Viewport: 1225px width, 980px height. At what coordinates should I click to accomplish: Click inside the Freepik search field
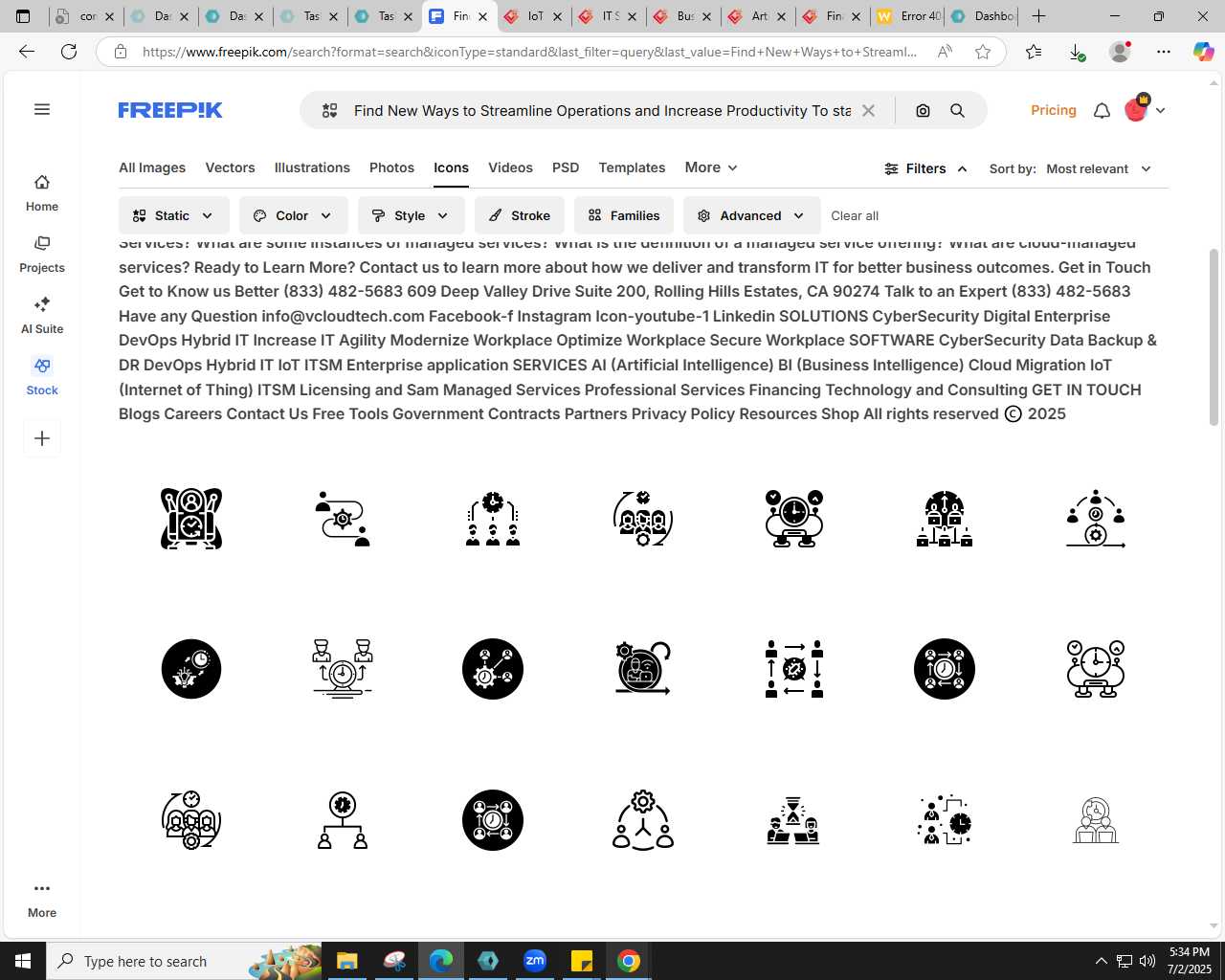tap(602, 111)
